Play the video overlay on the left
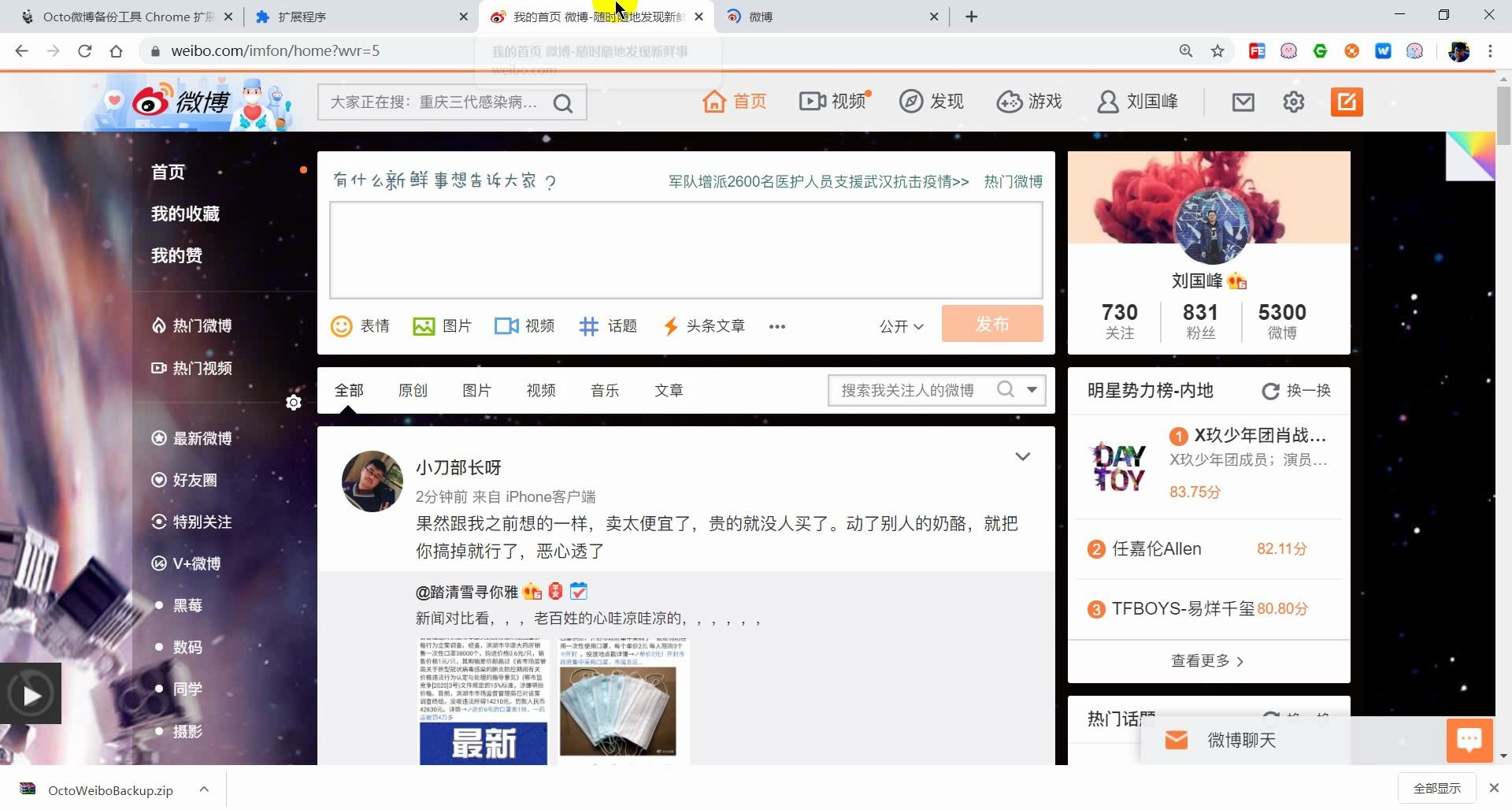The width and height of the screenshot is (1512, 810). coord(30,693)
